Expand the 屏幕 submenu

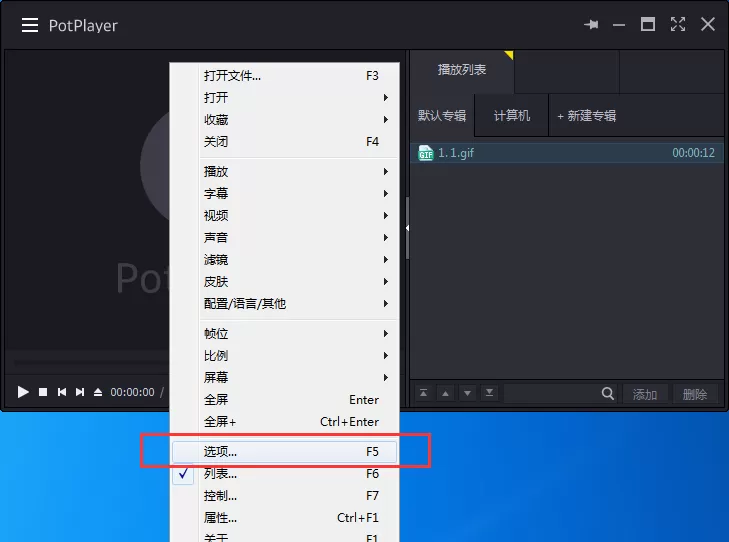tap(285, 377)
